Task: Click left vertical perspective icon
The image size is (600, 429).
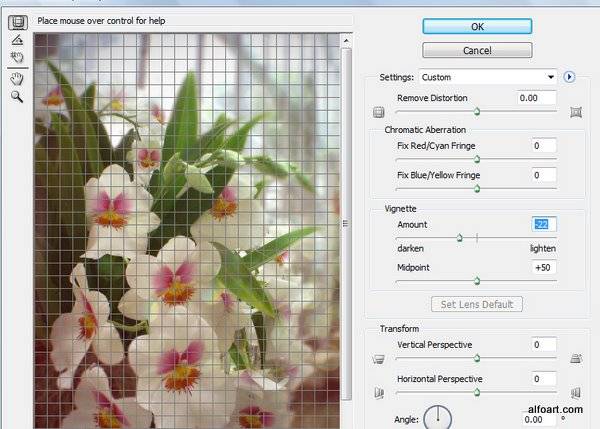Action: [x=378, y=359]
